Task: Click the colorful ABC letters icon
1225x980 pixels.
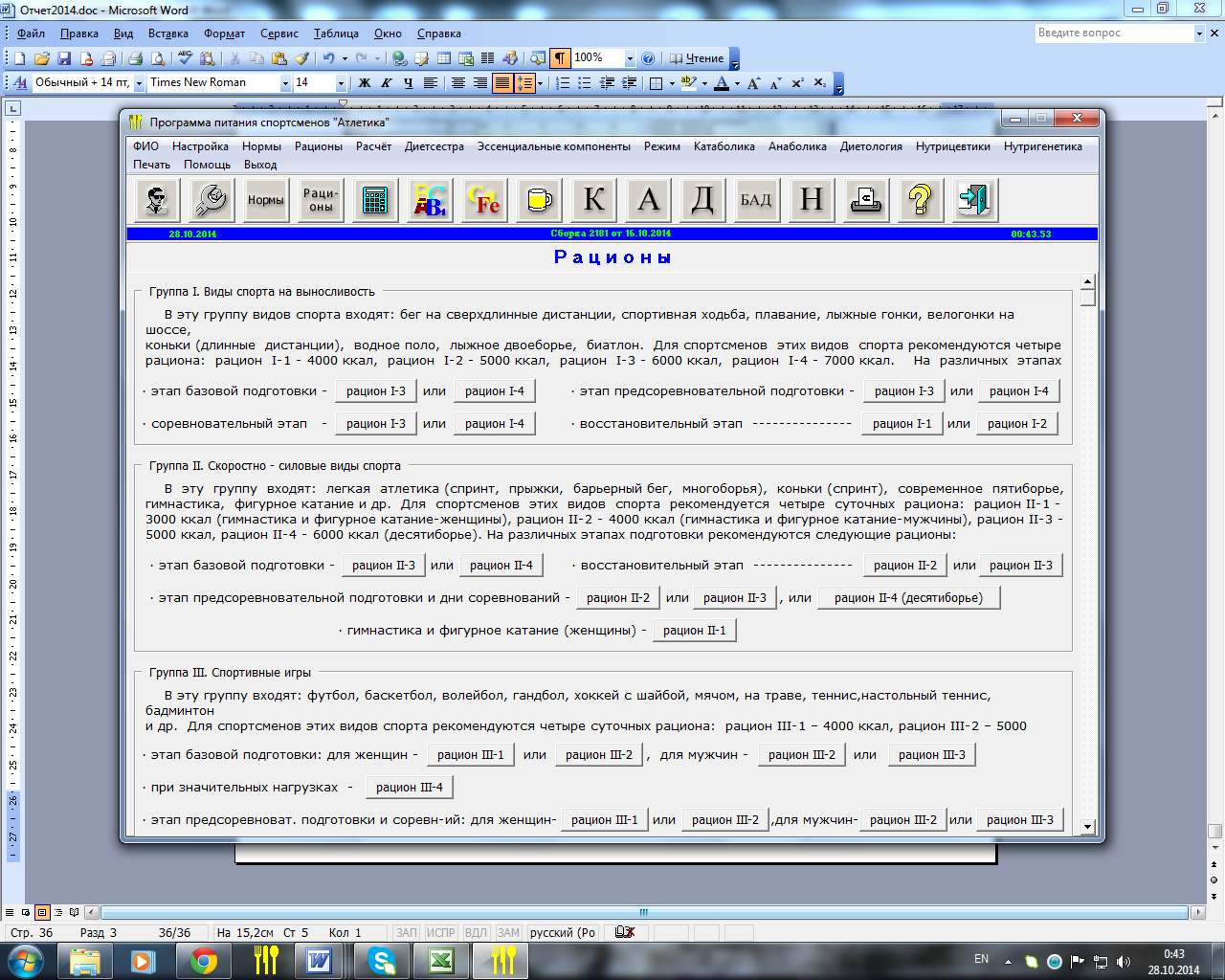Action: [430, 200]
